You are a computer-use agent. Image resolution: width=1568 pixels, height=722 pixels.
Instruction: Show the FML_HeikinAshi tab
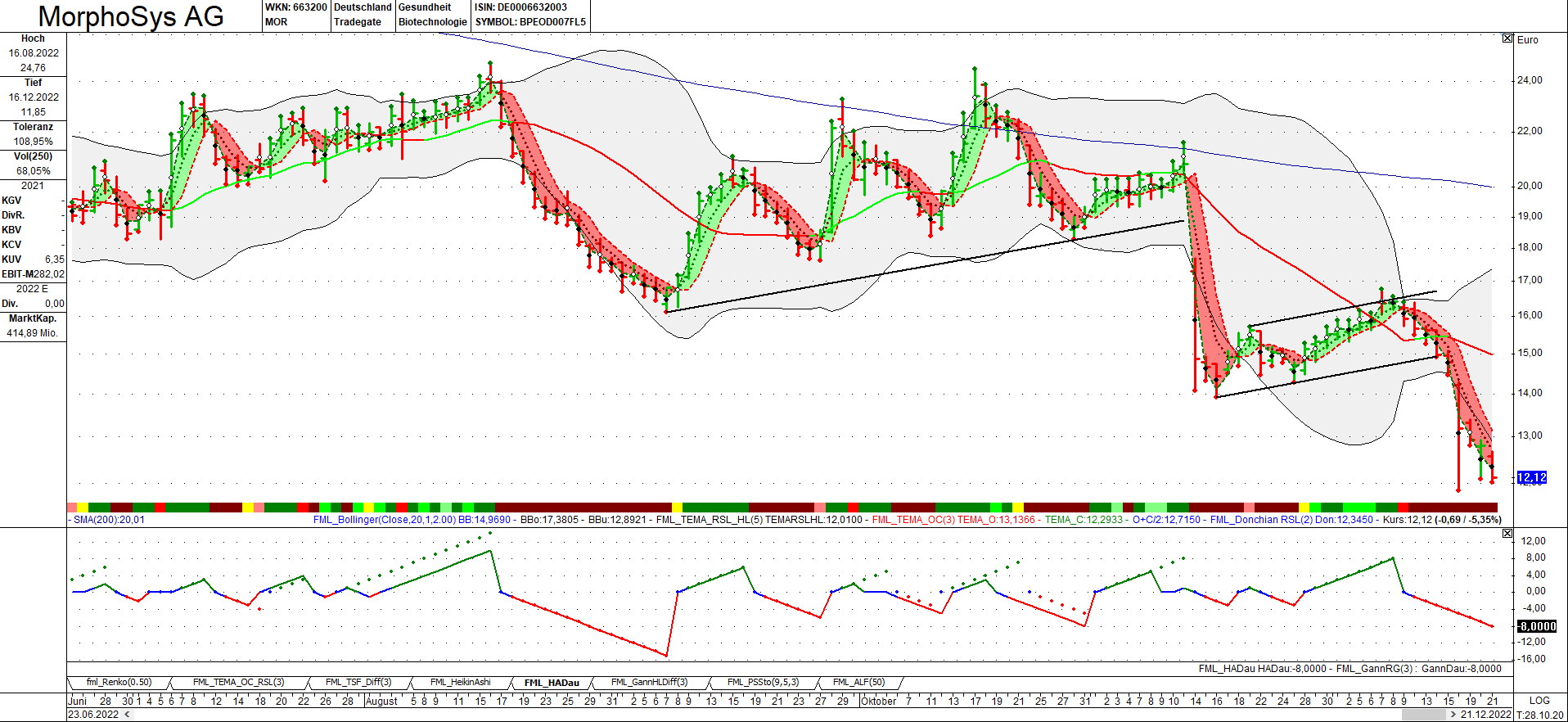pos(461,683)
